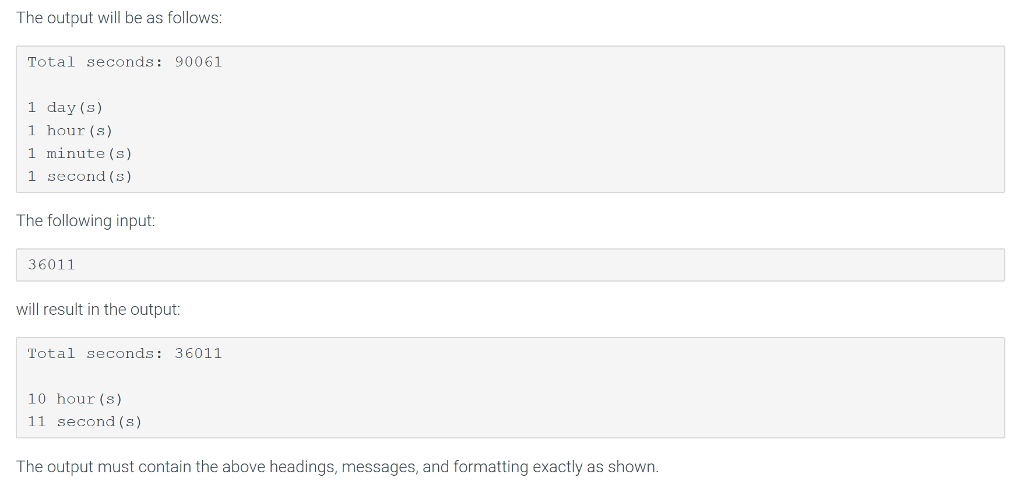Click the 'Total seconds: 90061' line
The width and height of the screenshot is (1024, 488).
point(125,62)
